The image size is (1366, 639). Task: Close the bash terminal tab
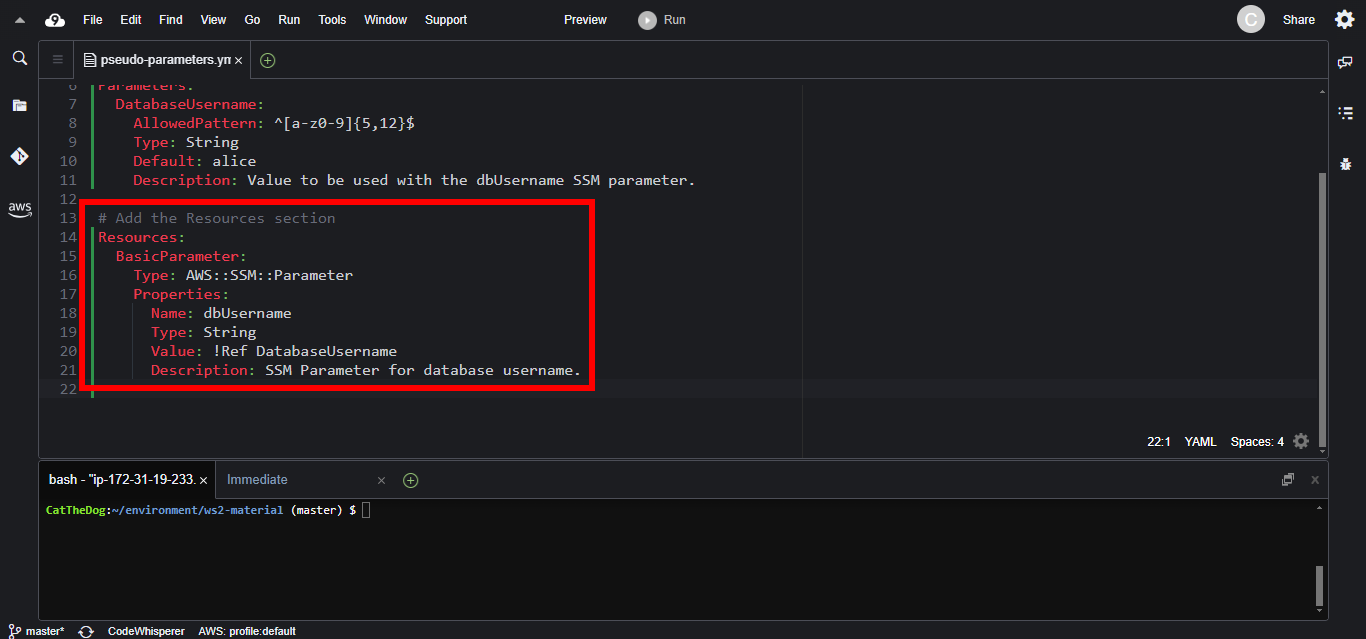(x=204, y=481)
